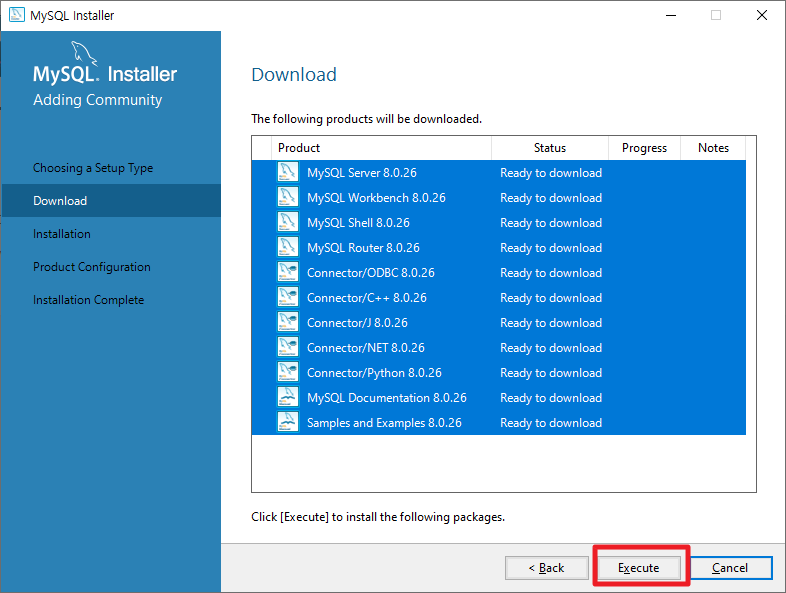Click the Execute button
786x593 pixels.
[639, 567]
